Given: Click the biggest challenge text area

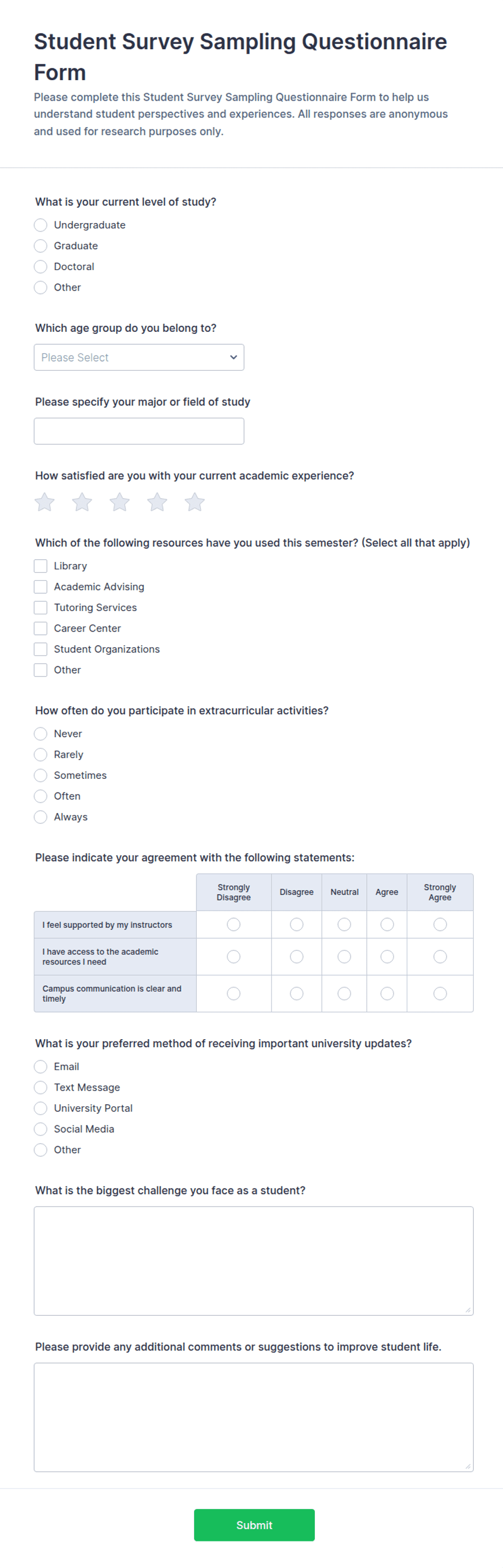Looking at the screenshot, I should (x=254, y=1261).
